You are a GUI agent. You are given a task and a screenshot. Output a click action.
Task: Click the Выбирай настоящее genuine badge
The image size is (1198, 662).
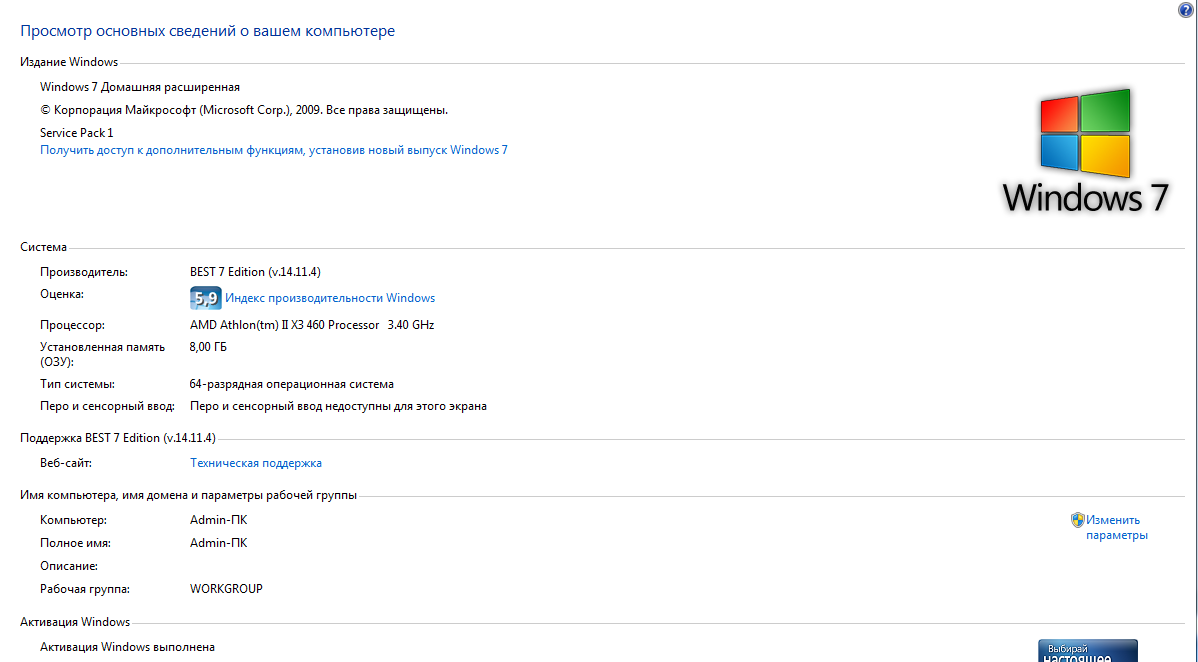coord(1087,651)
